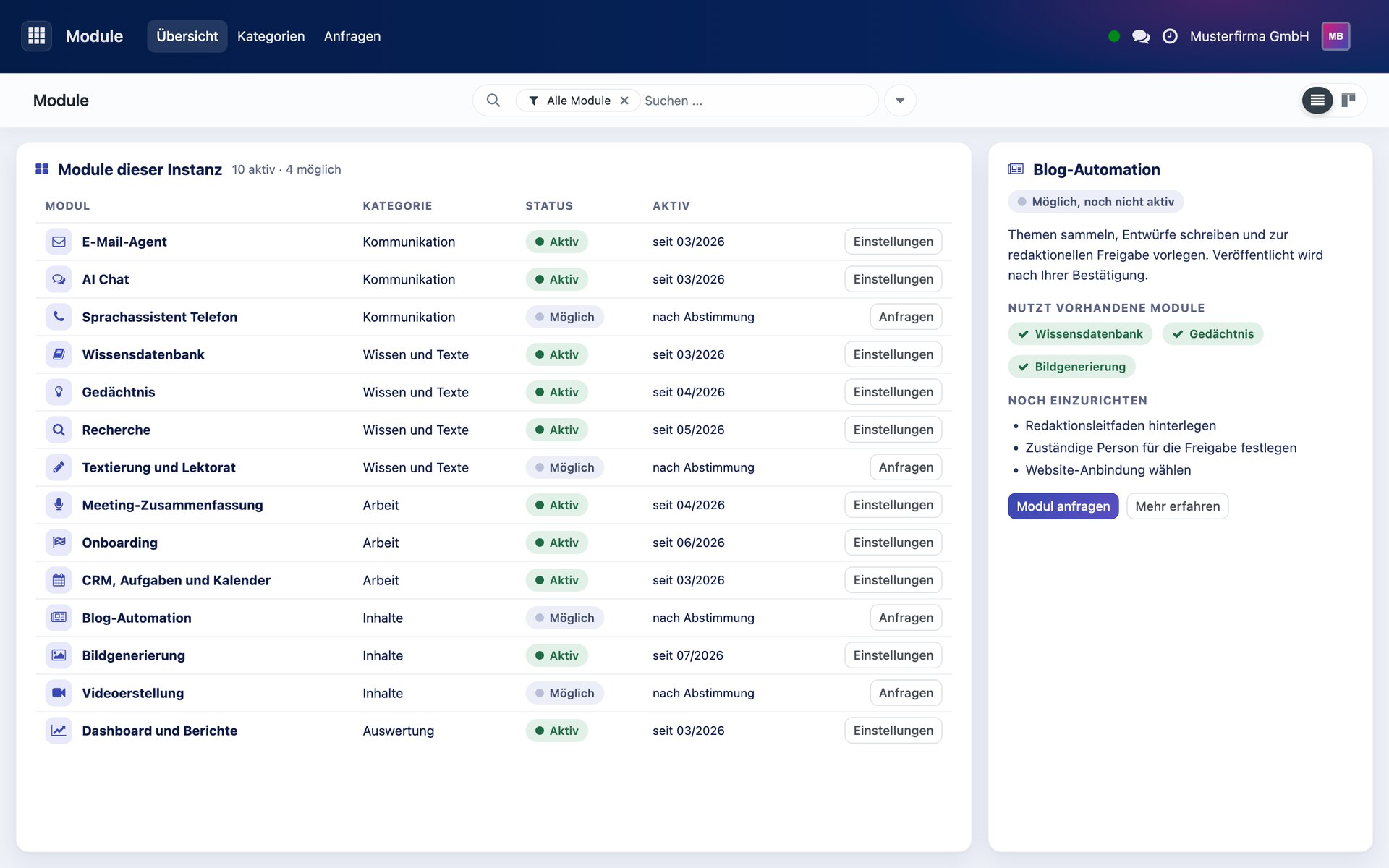Open Einstellungen for E-Mail-Agent
The width and height of the screenshot is (1389, 868).
click(893, 242)
